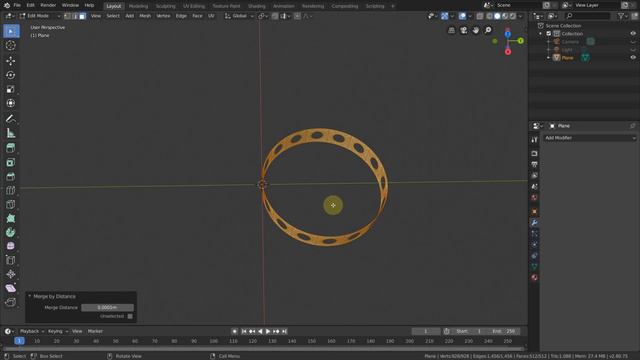
Task: Uncheck the Collection exclude checkbox
Action: coord(549,33)
